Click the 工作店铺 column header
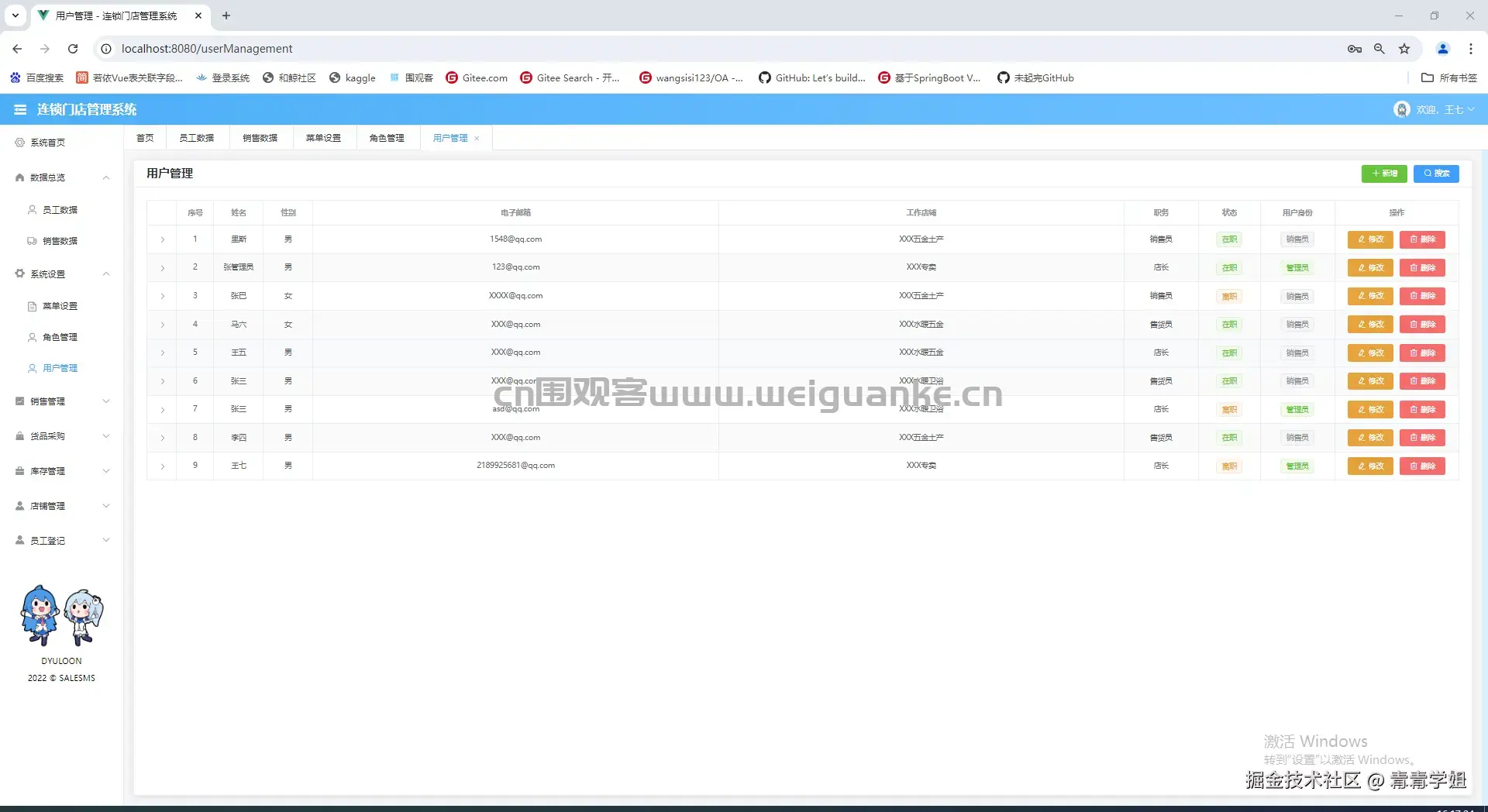This screenshot has height=812, width=1488. click(921, 213)
